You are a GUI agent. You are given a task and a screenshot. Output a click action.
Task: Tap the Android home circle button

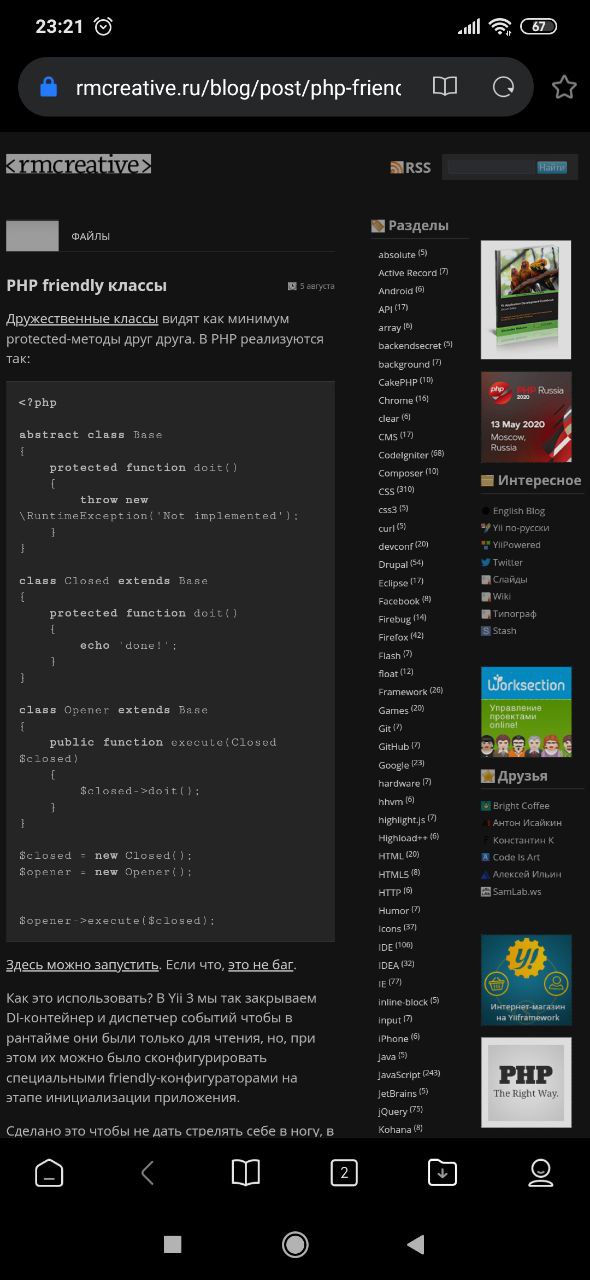pos(295,1244)
